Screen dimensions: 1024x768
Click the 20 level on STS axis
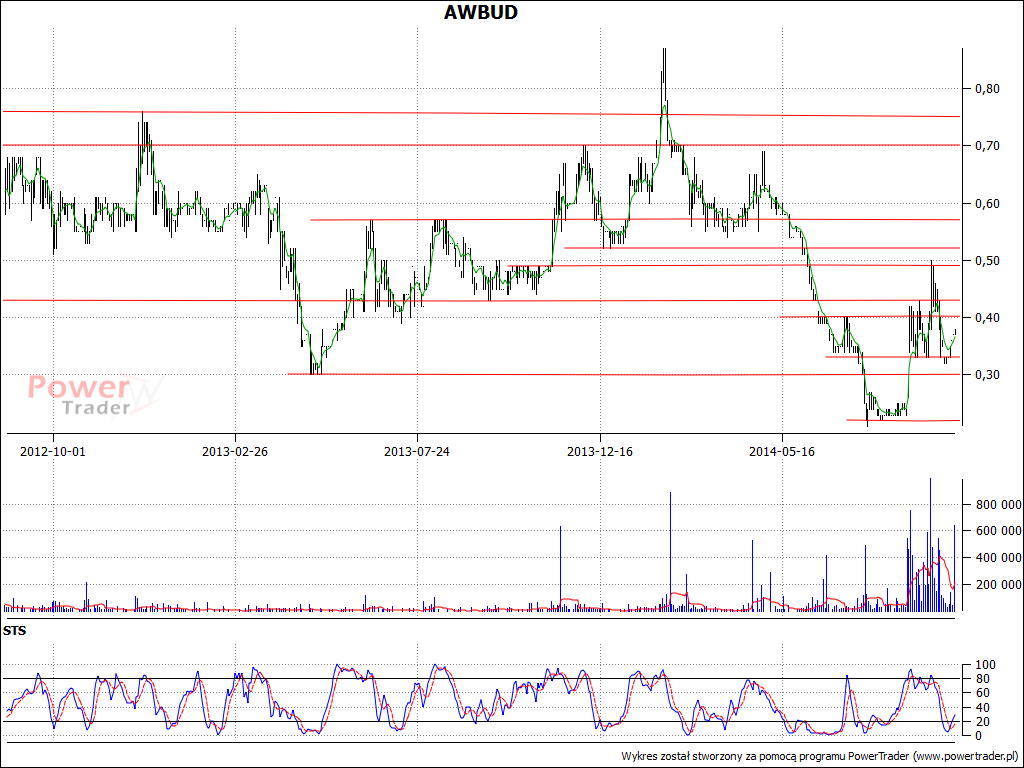coord(982,722)
